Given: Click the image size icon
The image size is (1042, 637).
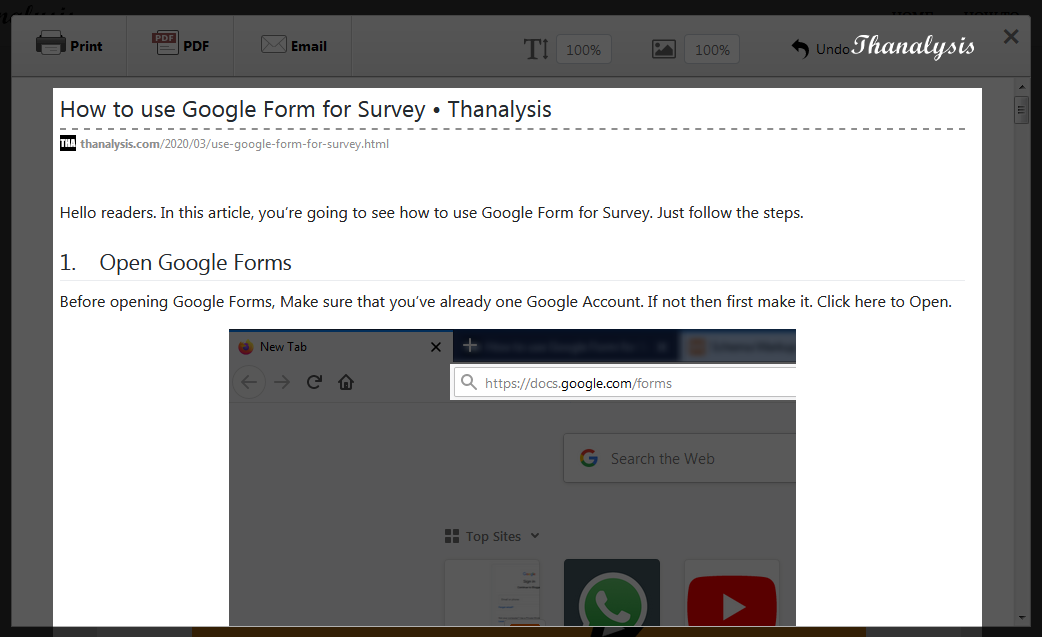Looking at the screenshot, I should (x=663, y=49).
